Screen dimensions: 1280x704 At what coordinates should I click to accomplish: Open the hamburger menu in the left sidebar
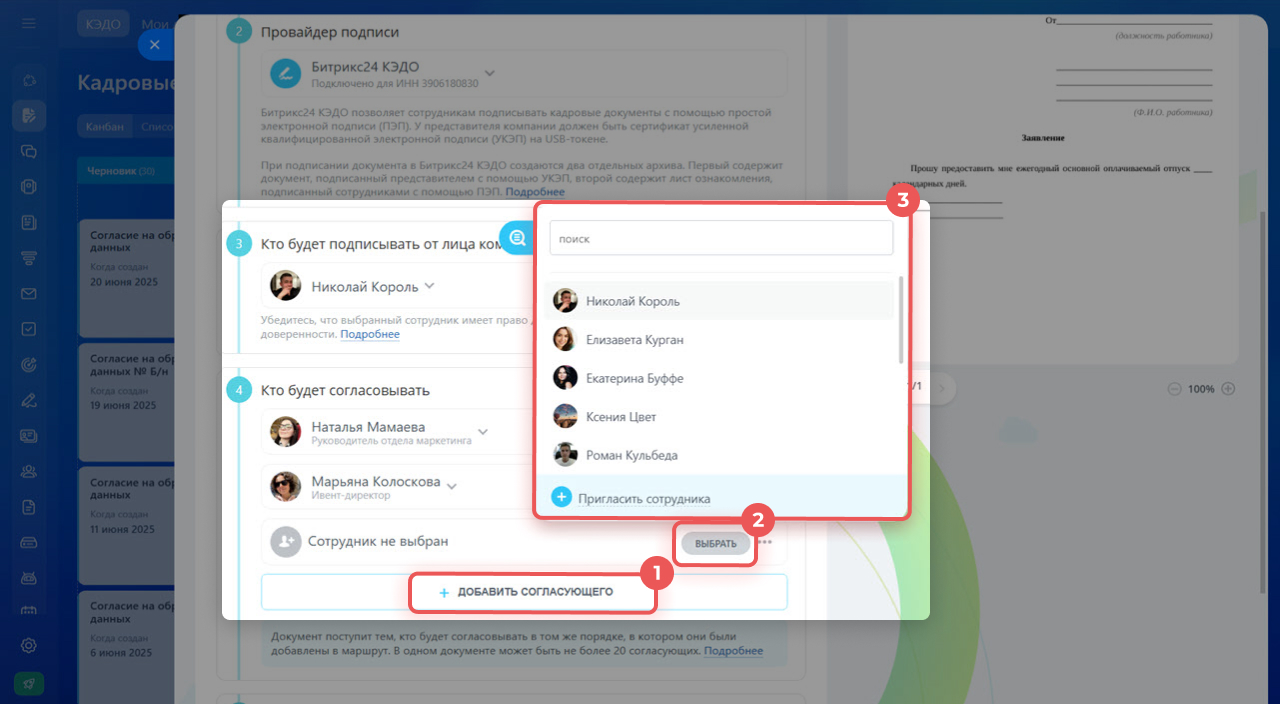[x=29, y=23]
